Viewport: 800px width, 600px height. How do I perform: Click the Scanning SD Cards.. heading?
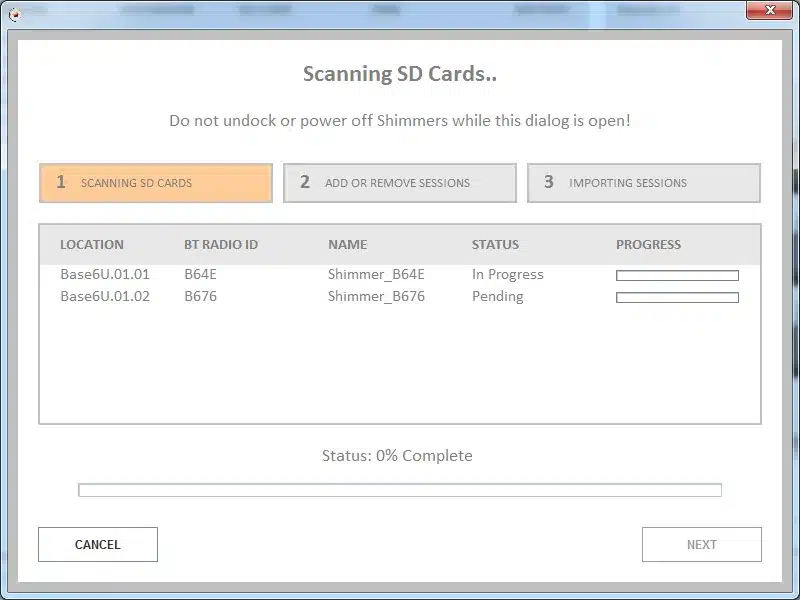click(x=399, y=73)
